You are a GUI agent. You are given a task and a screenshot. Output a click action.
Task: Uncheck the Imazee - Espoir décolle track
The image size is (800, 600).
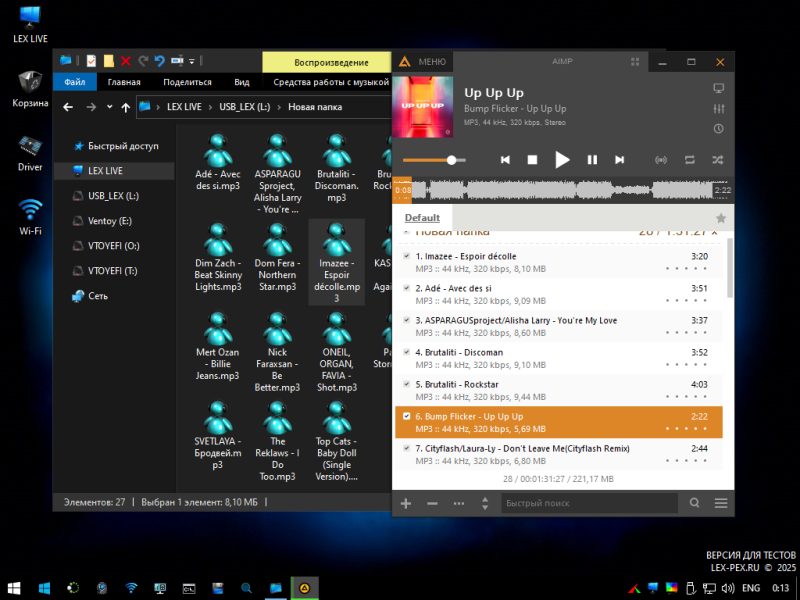coord(406,256)
